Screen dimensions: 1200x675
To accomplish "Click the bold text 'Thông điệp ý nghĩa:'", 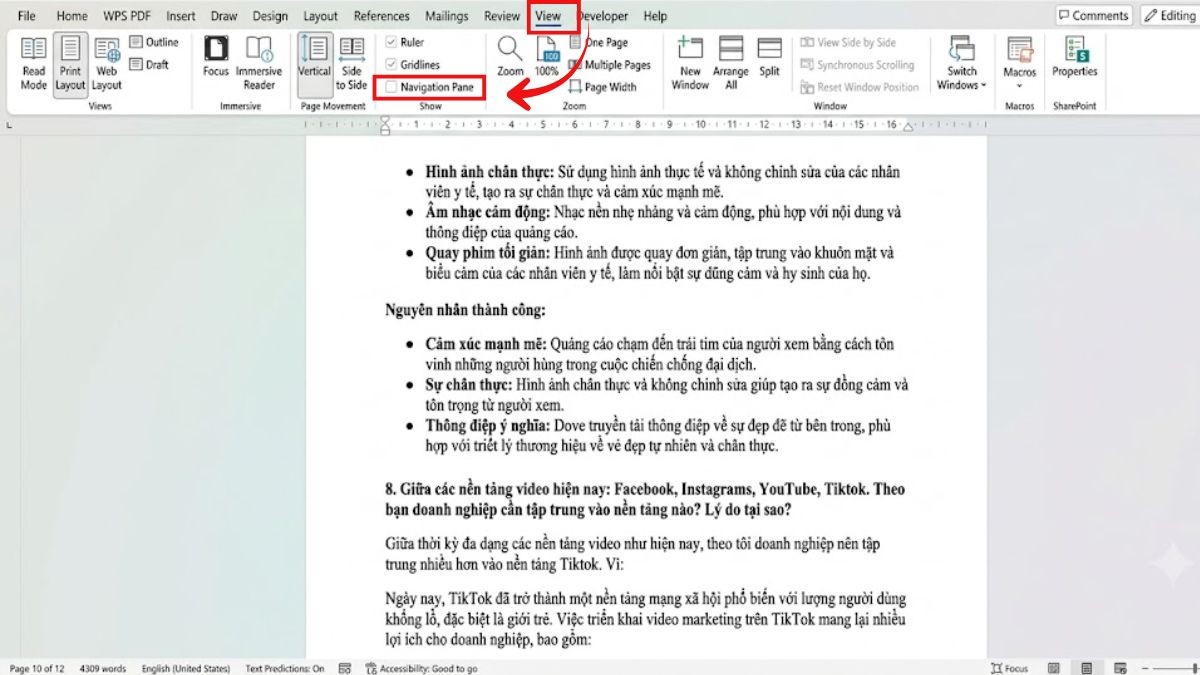I will [487, 426].
